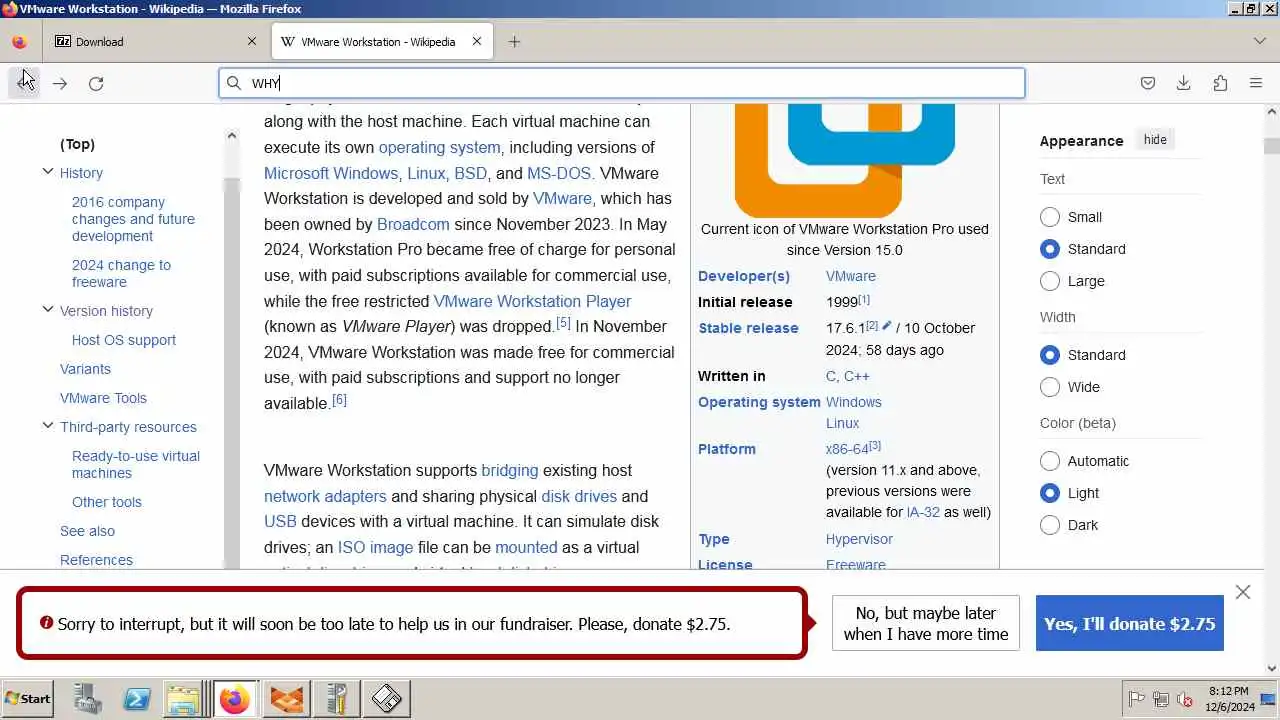Click the address bar containing WHY
1280x720 pixels.
coord(622,83)
